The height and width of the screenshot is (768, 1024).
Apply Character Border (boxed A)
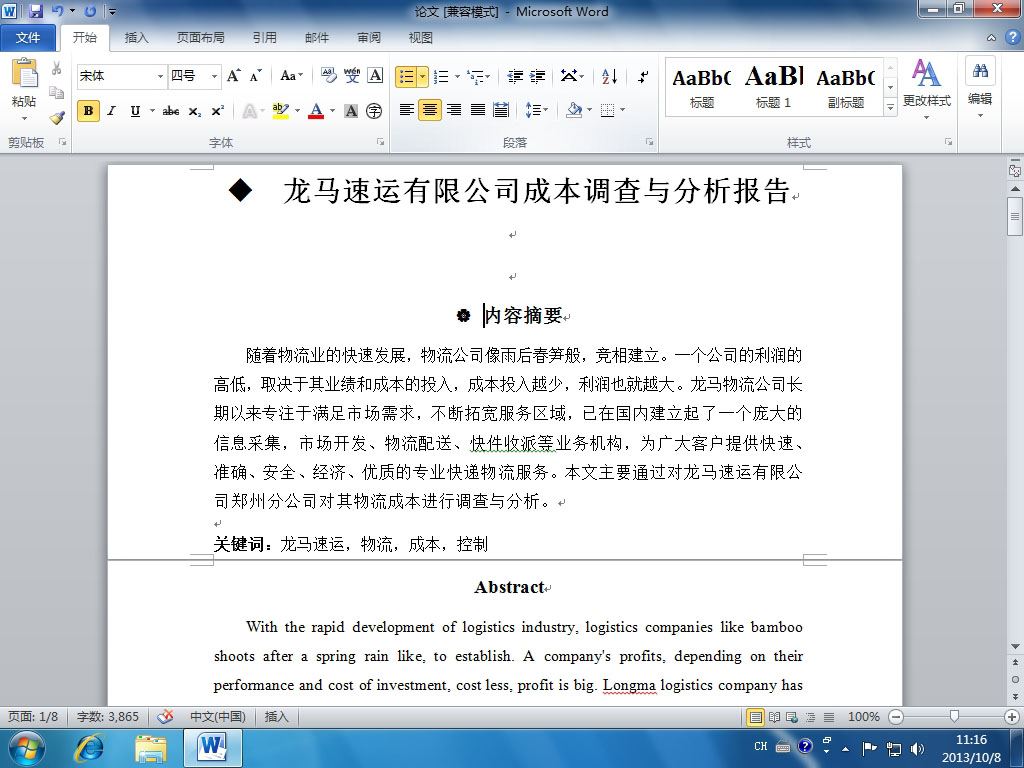pos(375,76)
